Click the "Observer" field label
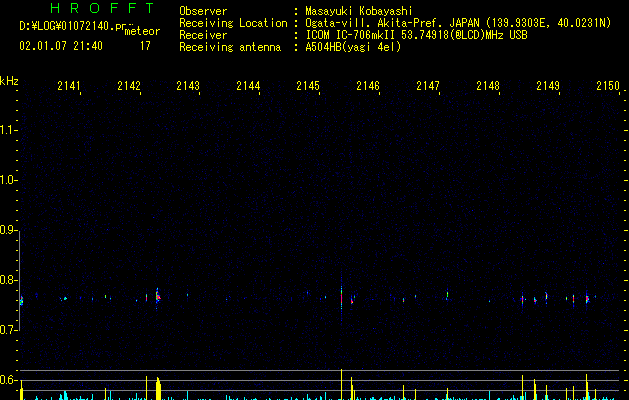 coord(203,11)
